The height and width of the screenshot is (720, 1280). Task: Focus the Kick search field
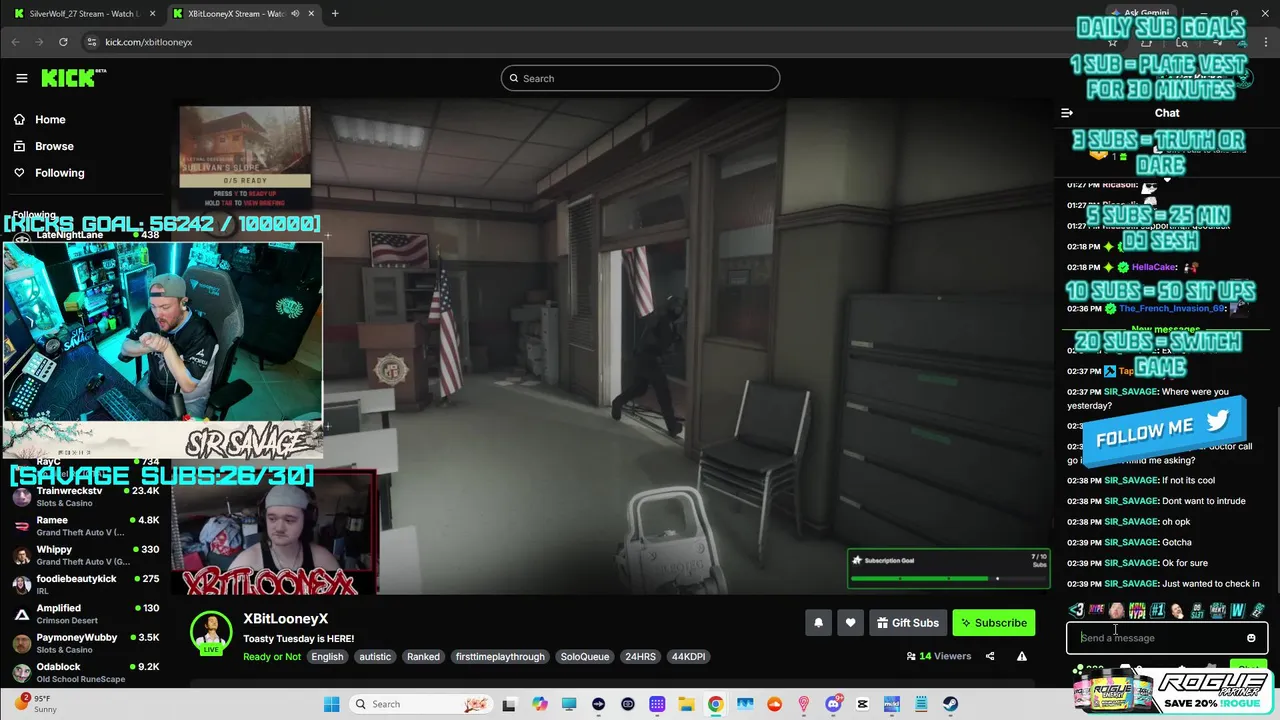coord(640,78)
